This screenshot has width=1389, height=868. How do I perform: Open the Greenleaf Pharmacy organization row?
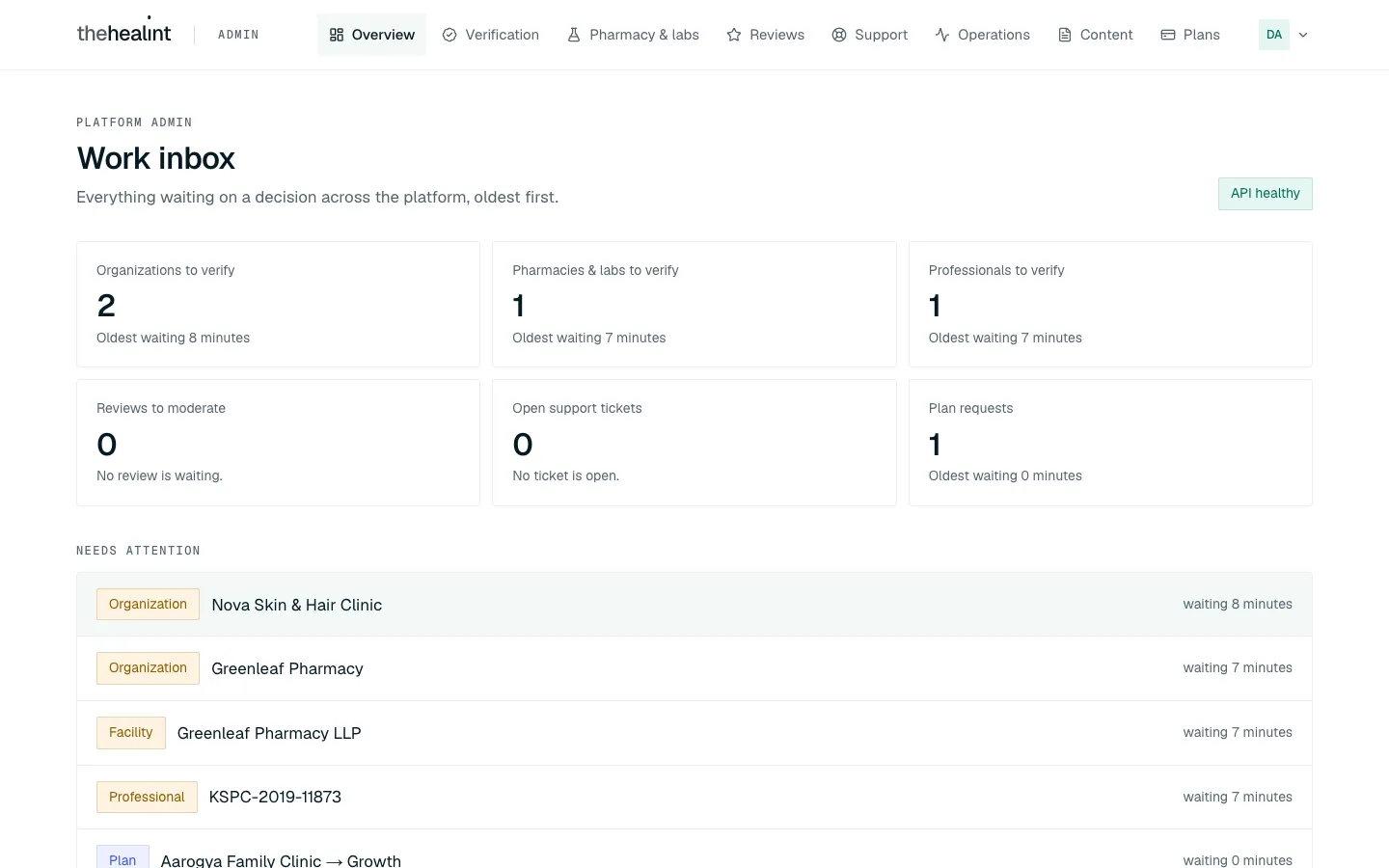694,668
